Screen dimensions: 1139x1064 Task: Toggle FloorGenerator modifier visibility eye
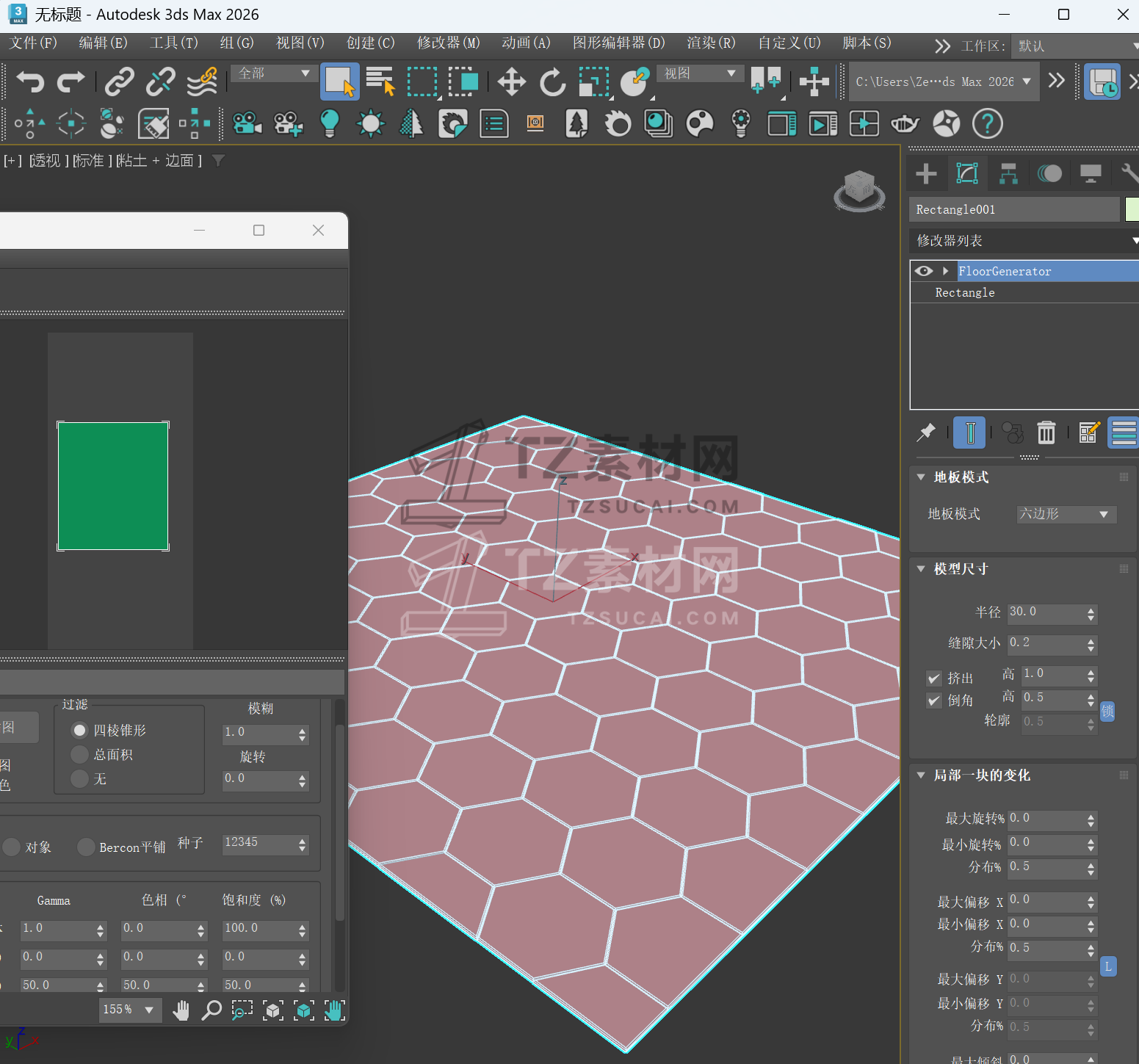coord(924,271)
